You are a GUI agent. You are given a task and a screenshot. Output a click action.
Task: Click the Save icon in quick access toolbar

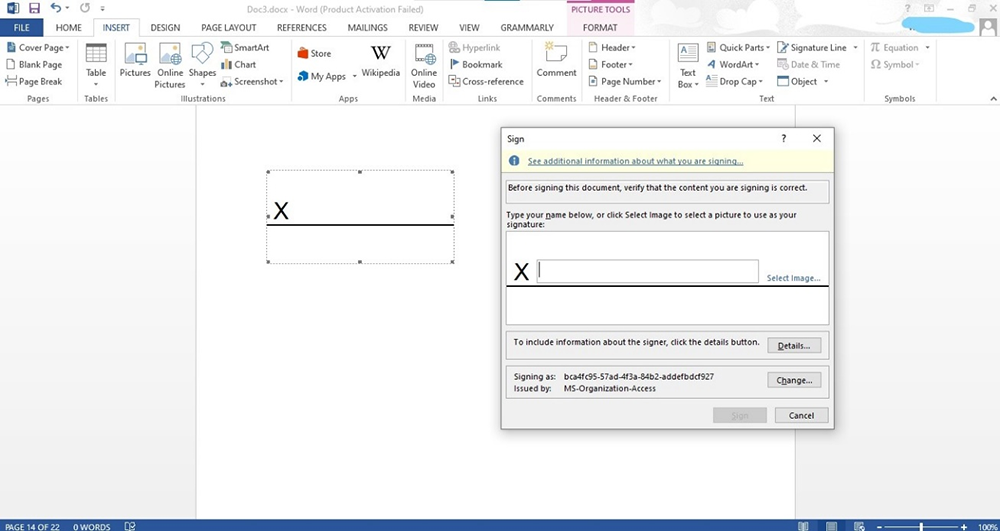(x=33, y=8)
